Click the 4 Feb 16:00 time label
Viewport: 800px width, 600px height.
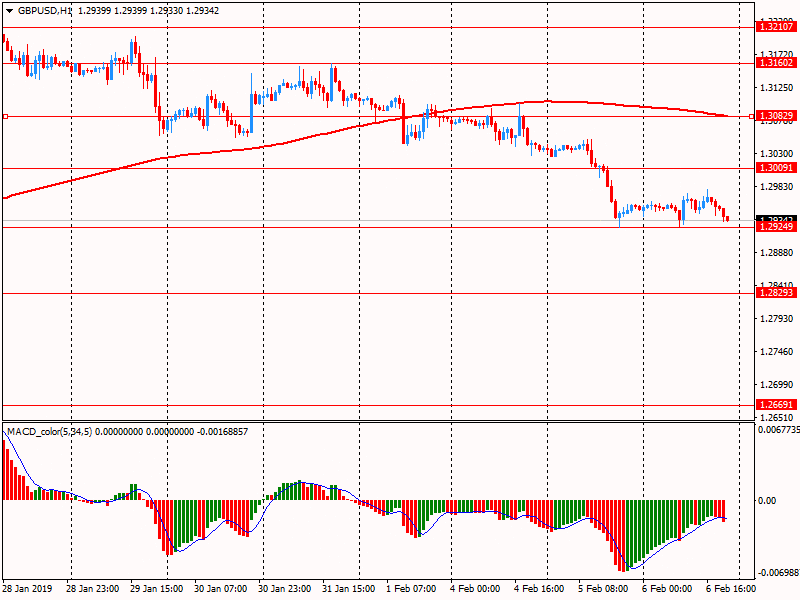538,590
